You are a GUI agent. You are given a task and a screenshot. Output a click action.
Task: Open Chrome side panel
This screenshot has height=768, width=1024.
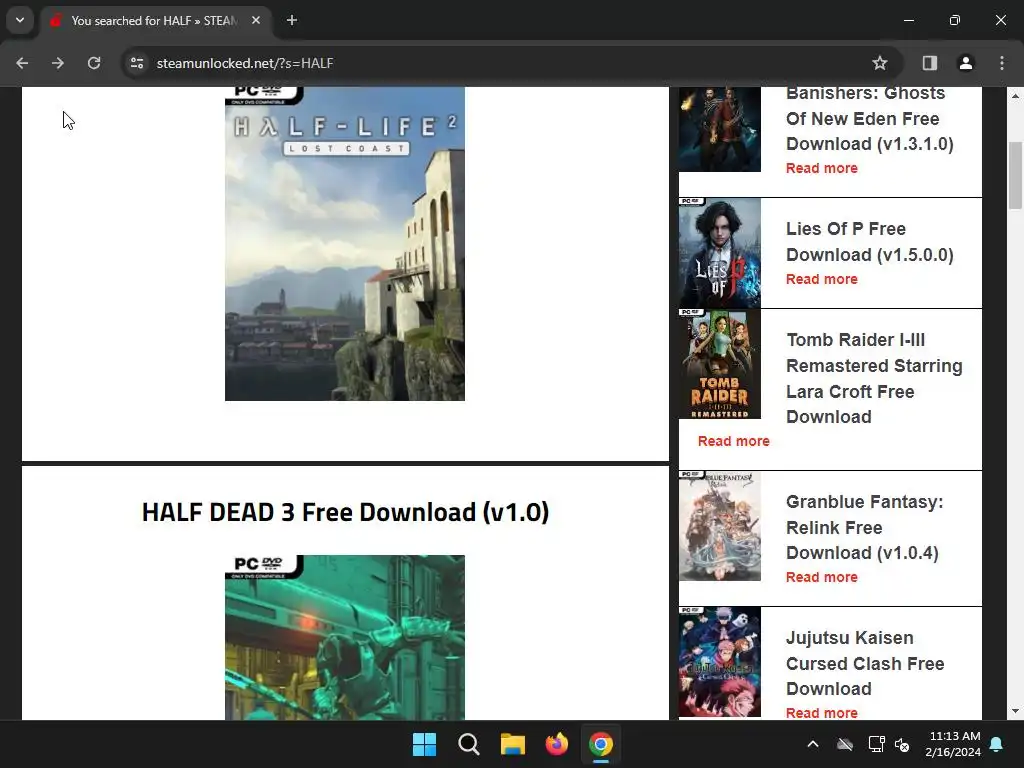tap(929, 63)
